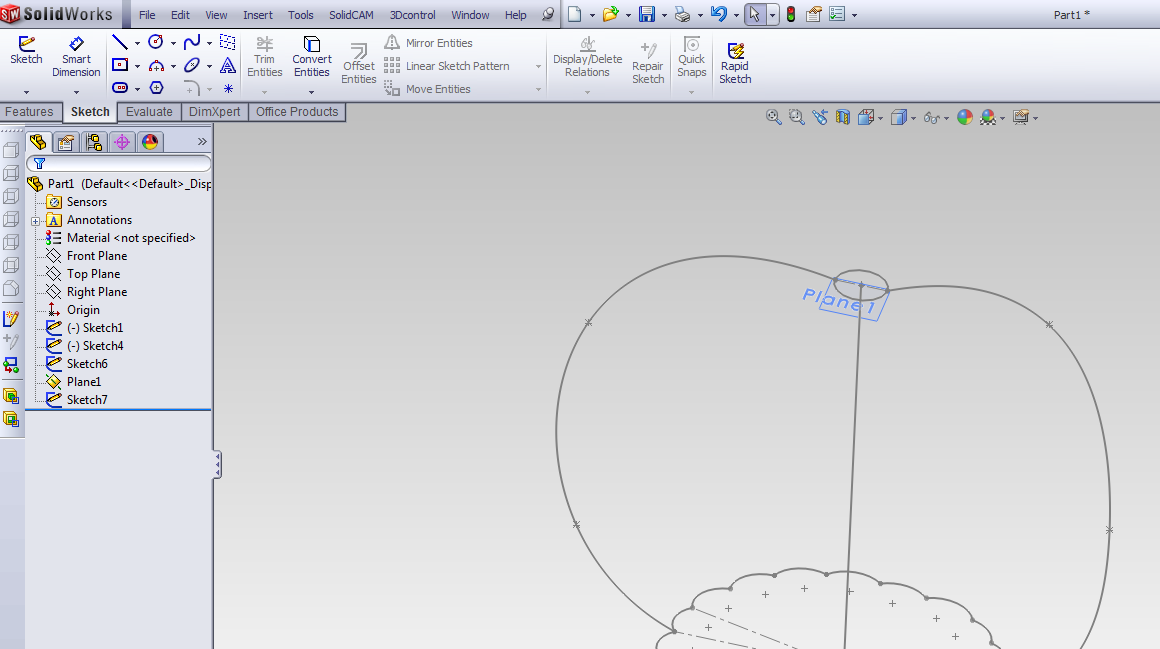Select the Polygon tool

[156, 88]
